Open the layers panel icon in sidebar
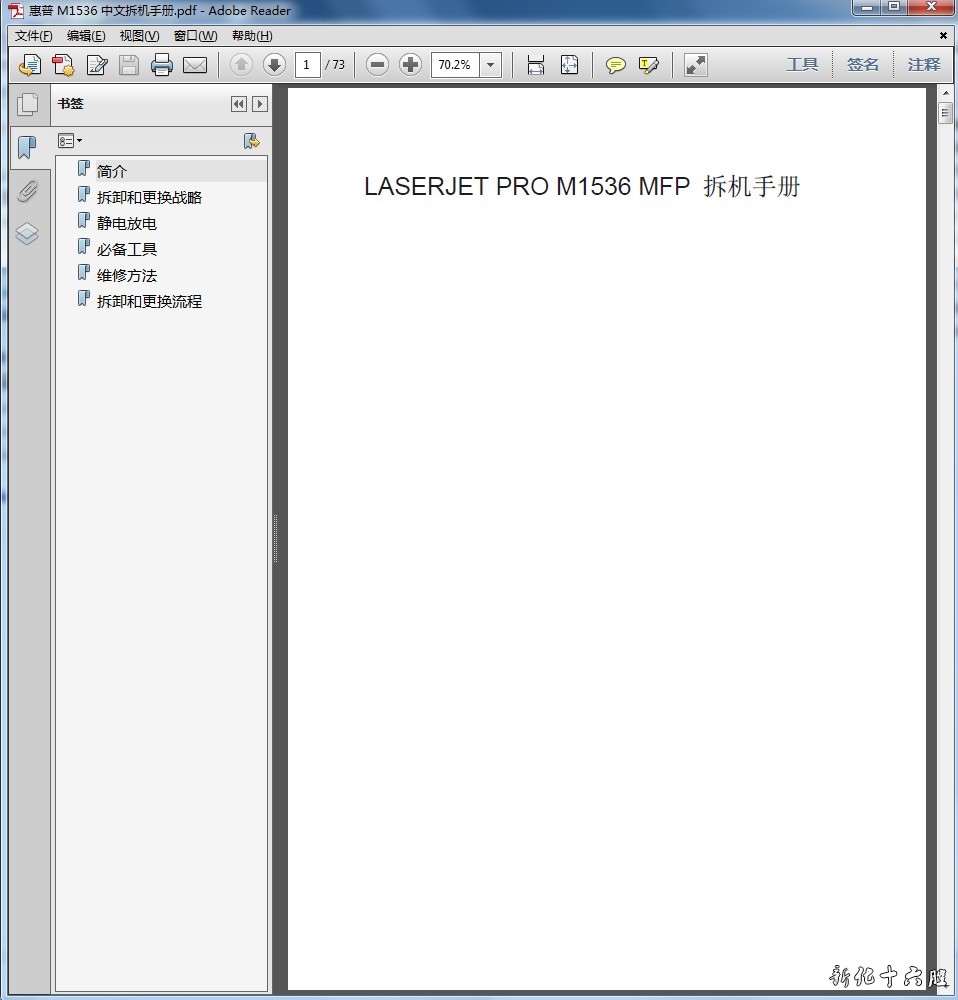Image resolution: width=958 pixels, height=1000 pixels. point(27,234)
